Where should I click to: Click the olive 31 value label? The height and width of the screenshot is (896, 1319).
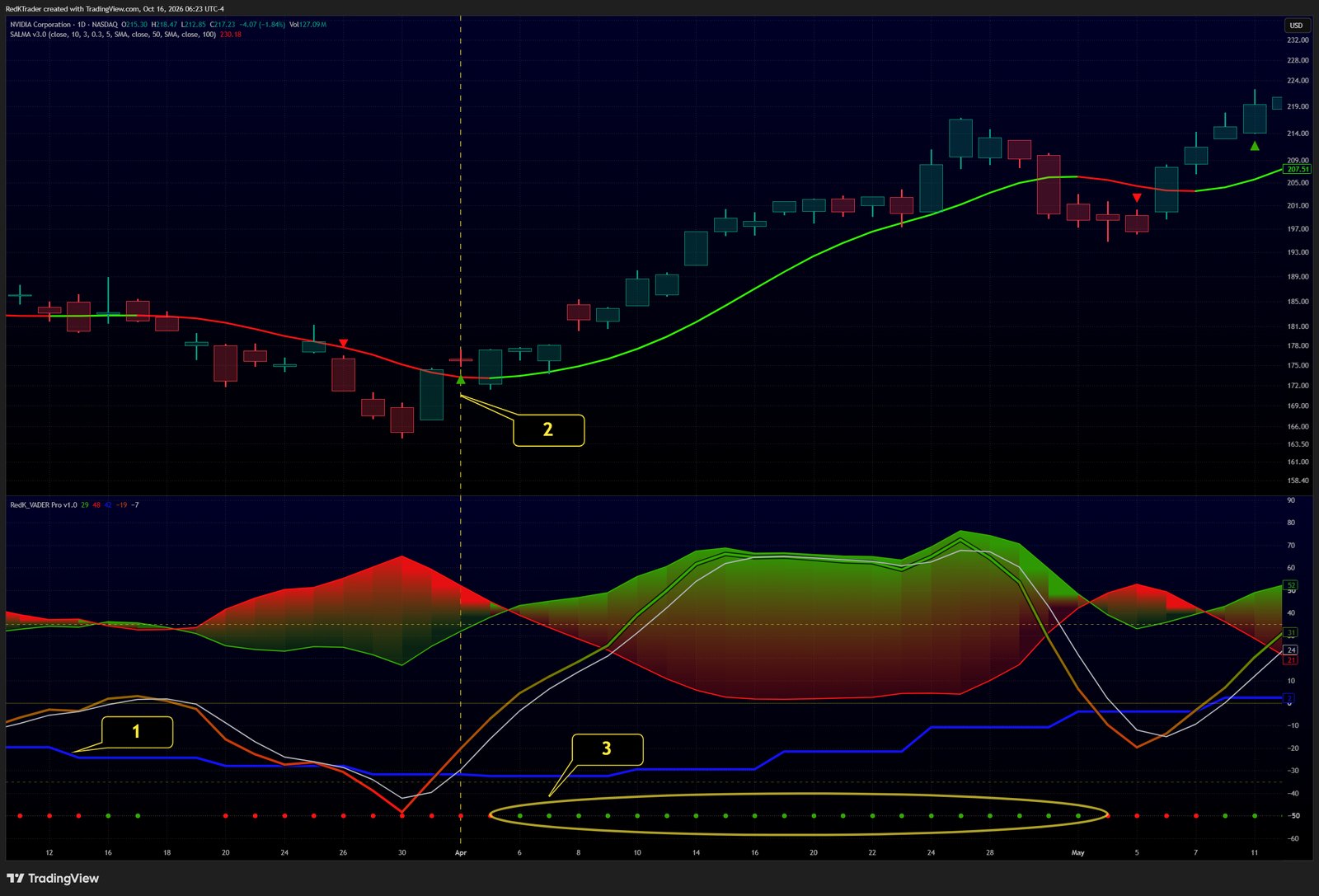[x=1291, y=632]
